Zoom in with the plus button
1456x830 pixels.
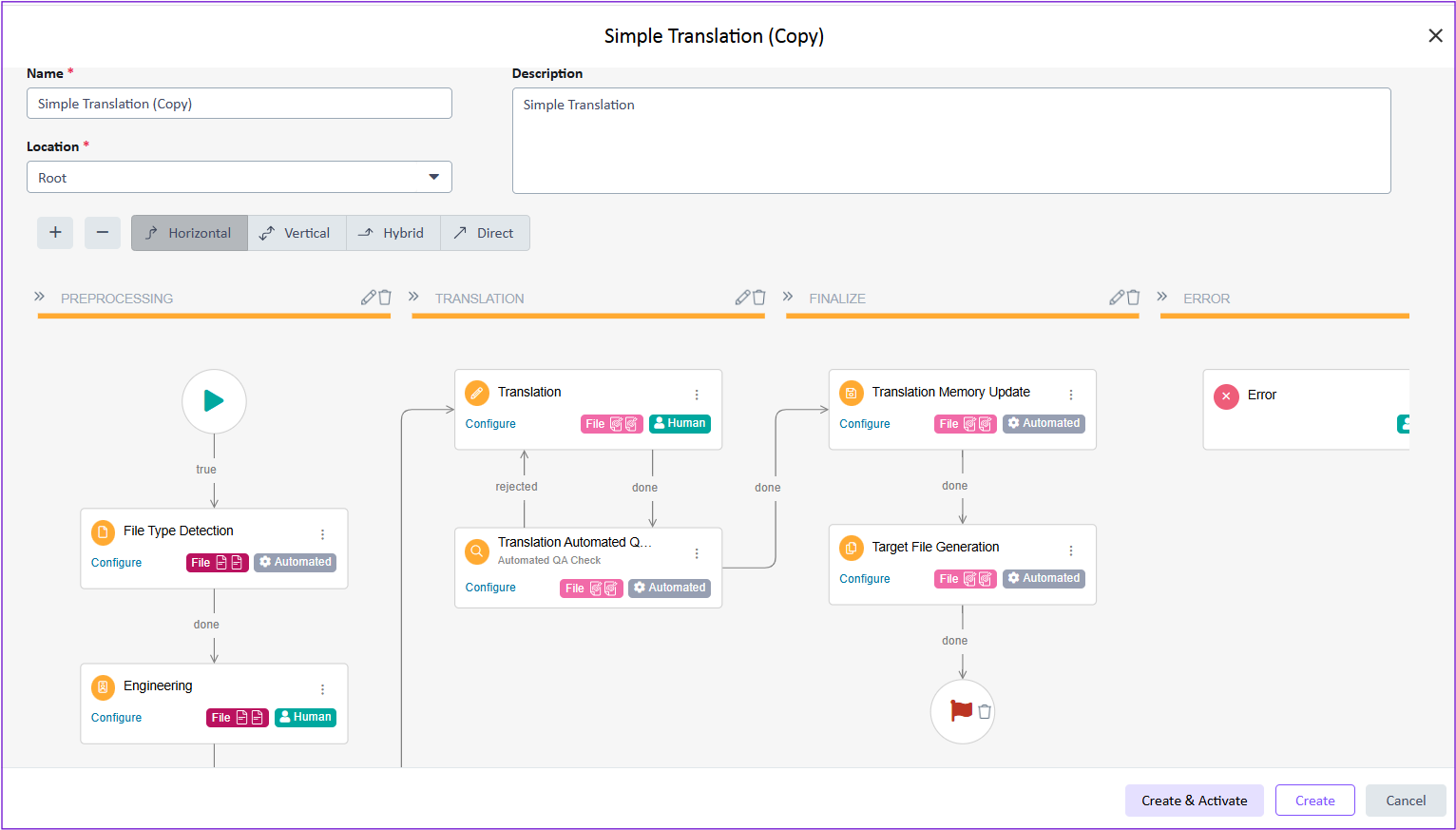55,233
